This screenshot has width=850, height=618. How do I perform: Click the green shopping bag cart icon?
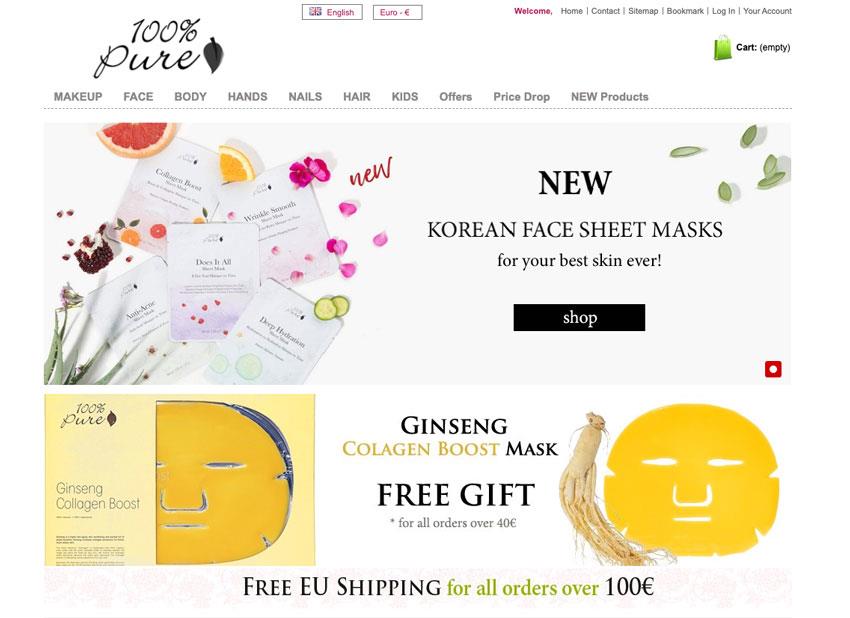click(722, 48)
